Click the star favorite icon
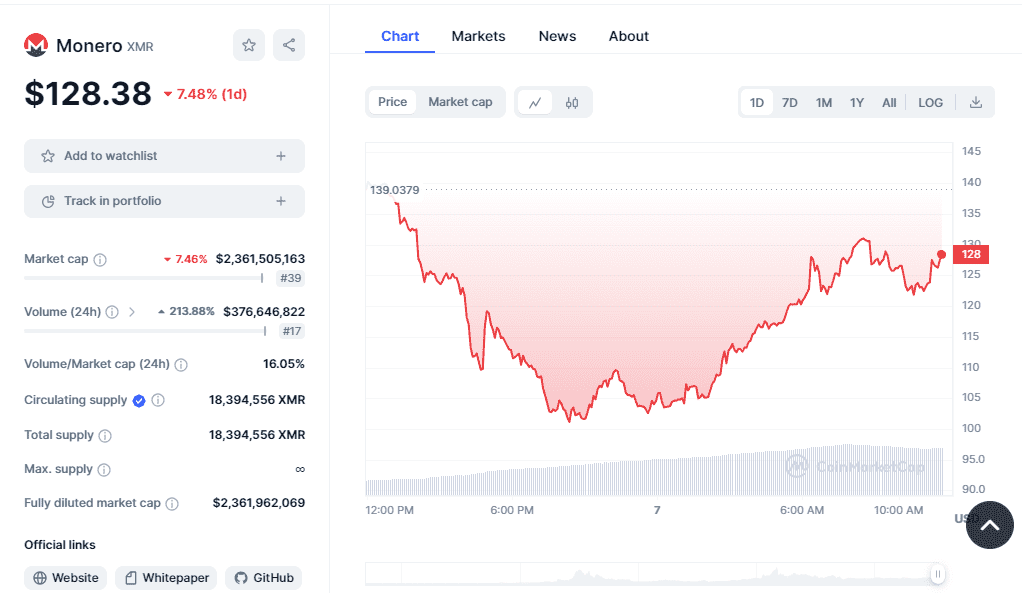 pos(249,45)
